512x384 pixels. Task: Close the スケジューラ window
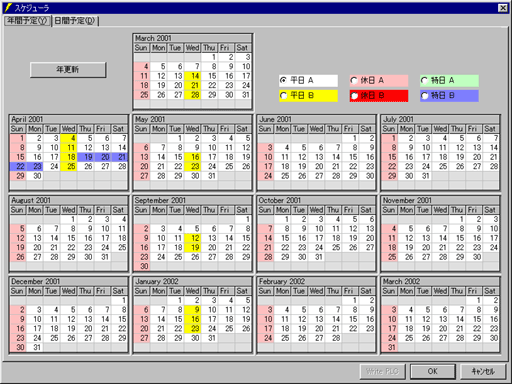tap(503, 8)
